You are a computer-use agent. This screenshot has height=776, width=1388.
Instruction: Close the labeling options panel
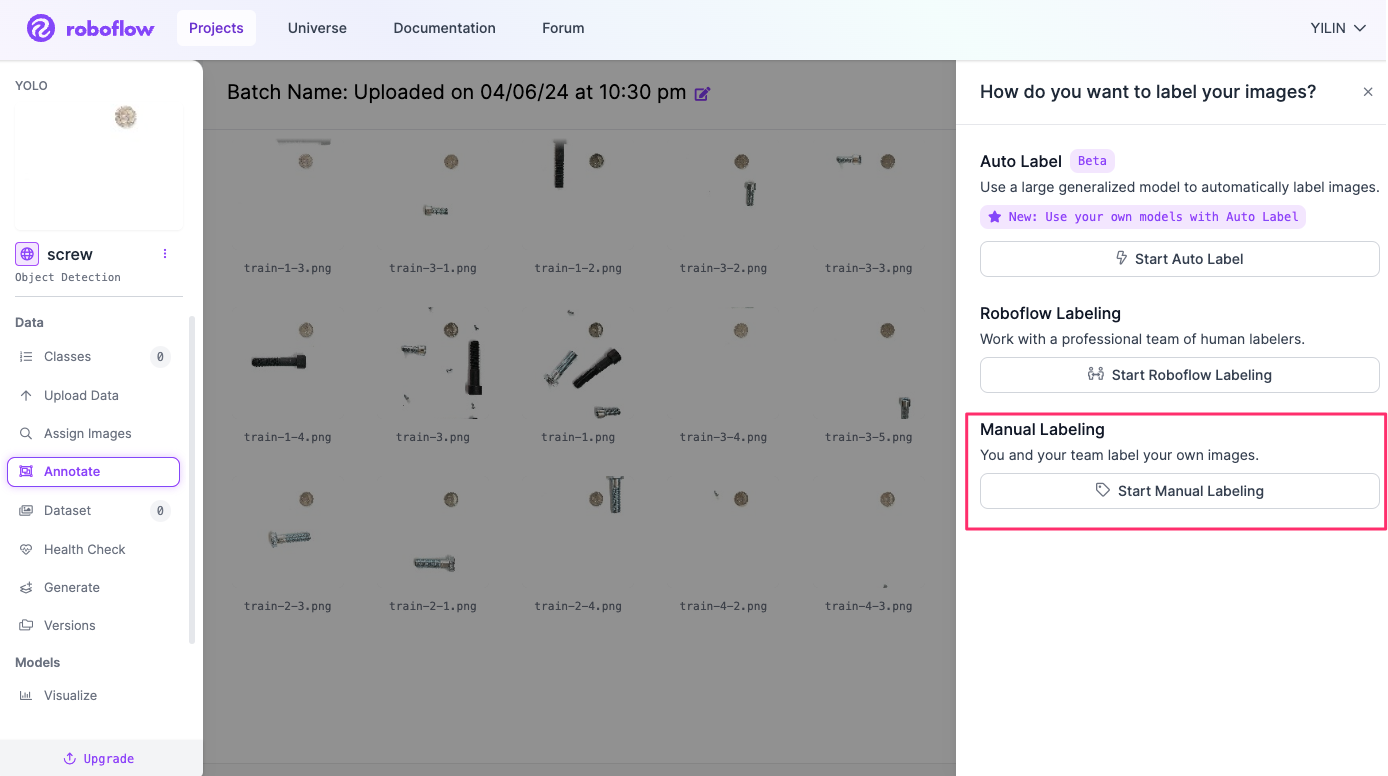[x=1368, y=92]
